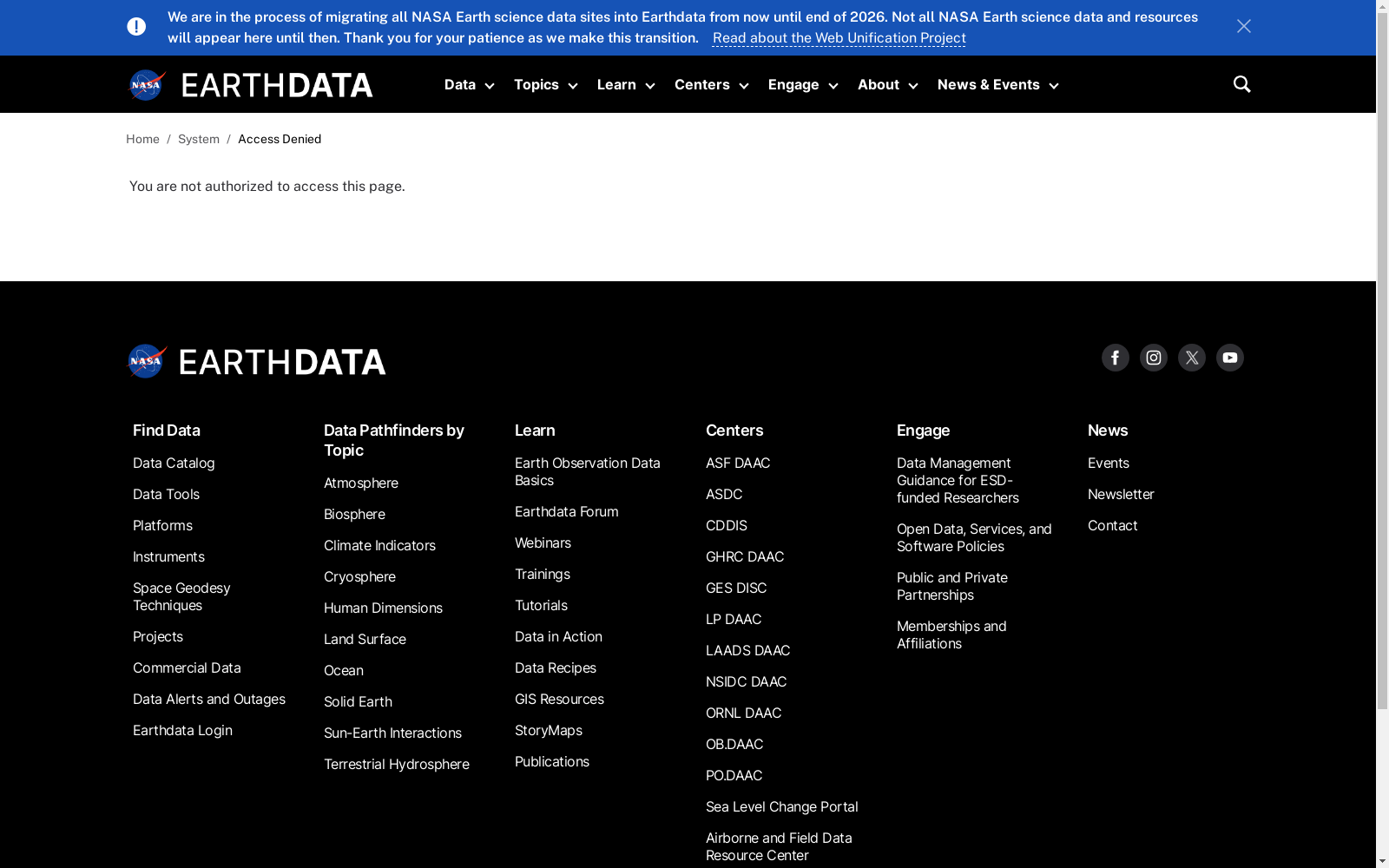1389x868 pixels.
Task: Open Earthdata Forum link
Action: point(567,512)
